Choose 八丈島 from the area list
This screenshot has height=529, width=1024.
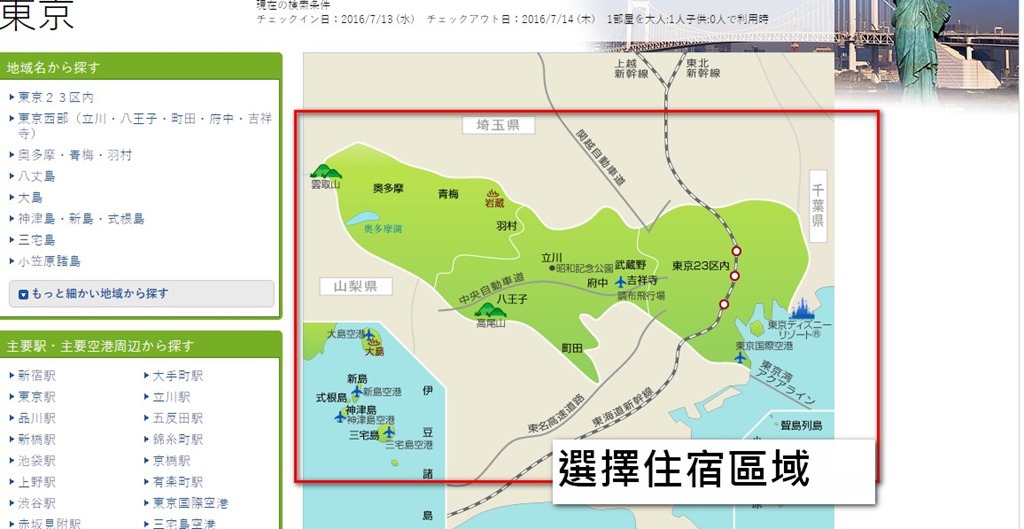coord(36,176)
